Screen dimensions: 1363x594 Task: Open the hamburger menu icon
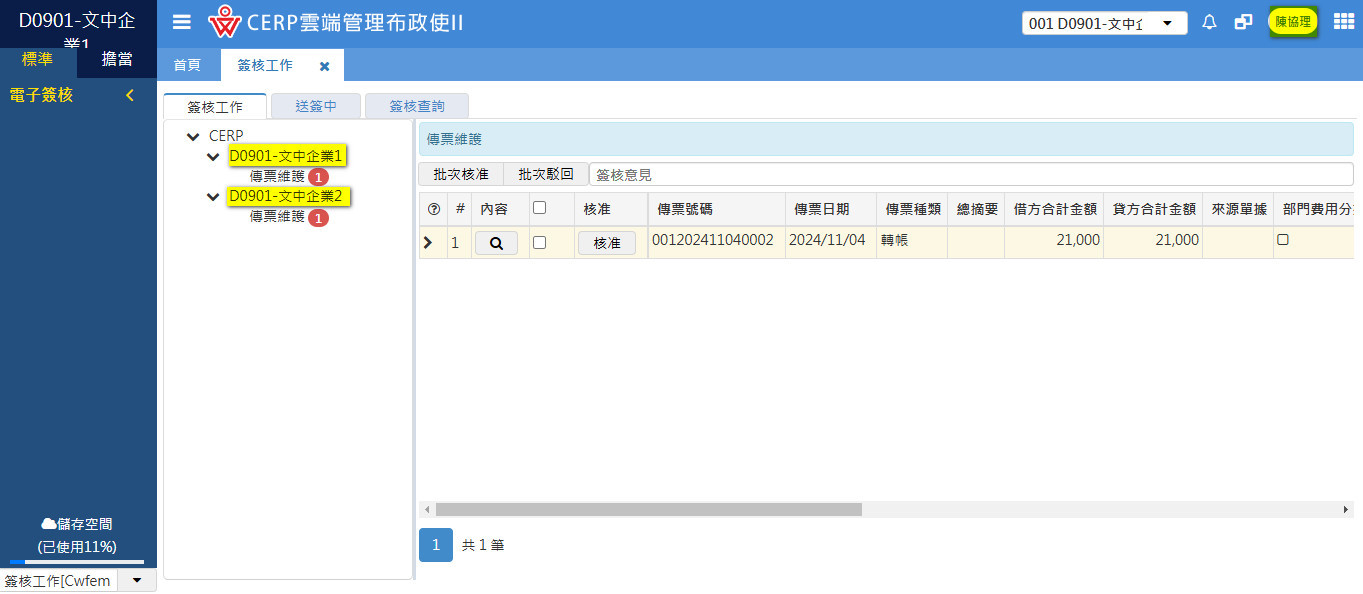(x=181, y=22)
